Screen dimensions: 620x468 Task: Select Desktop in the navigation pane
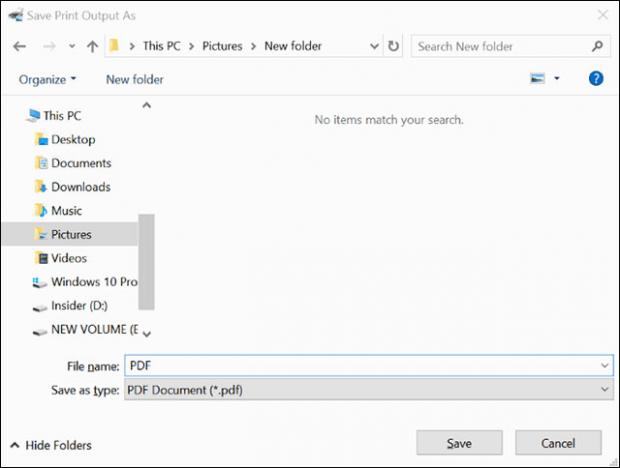pyautogui.click(x=73, y=140)
